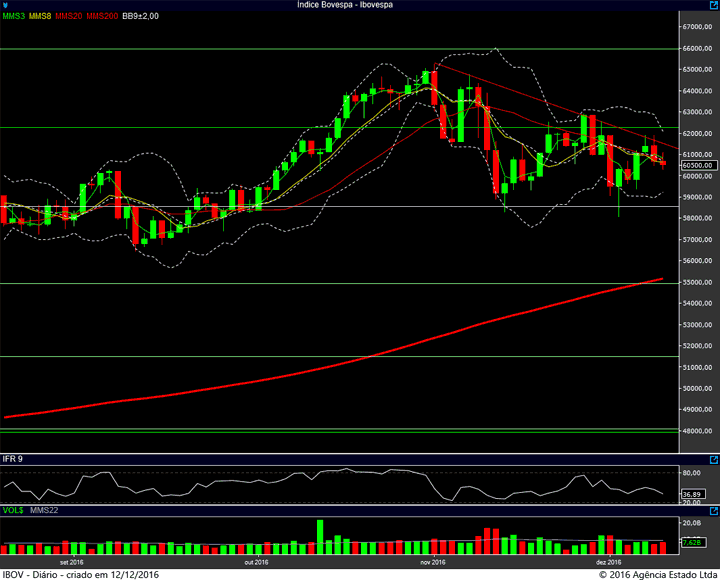This screenshot has width=720, height=580.
Task: Click the 52000,00 price axis label
Action: [698, 346]
